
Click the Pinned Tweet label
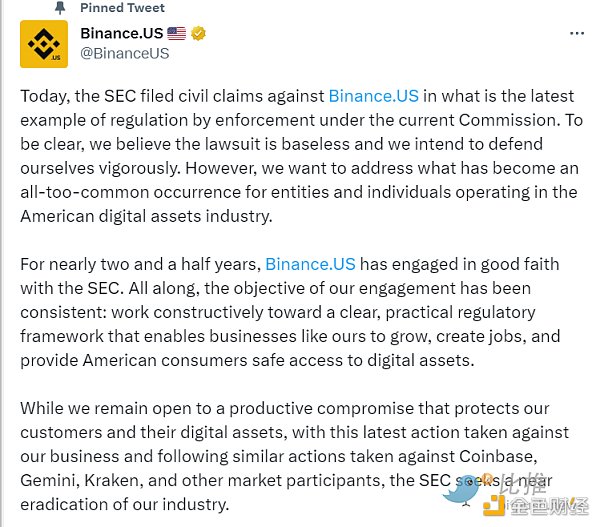123,8
